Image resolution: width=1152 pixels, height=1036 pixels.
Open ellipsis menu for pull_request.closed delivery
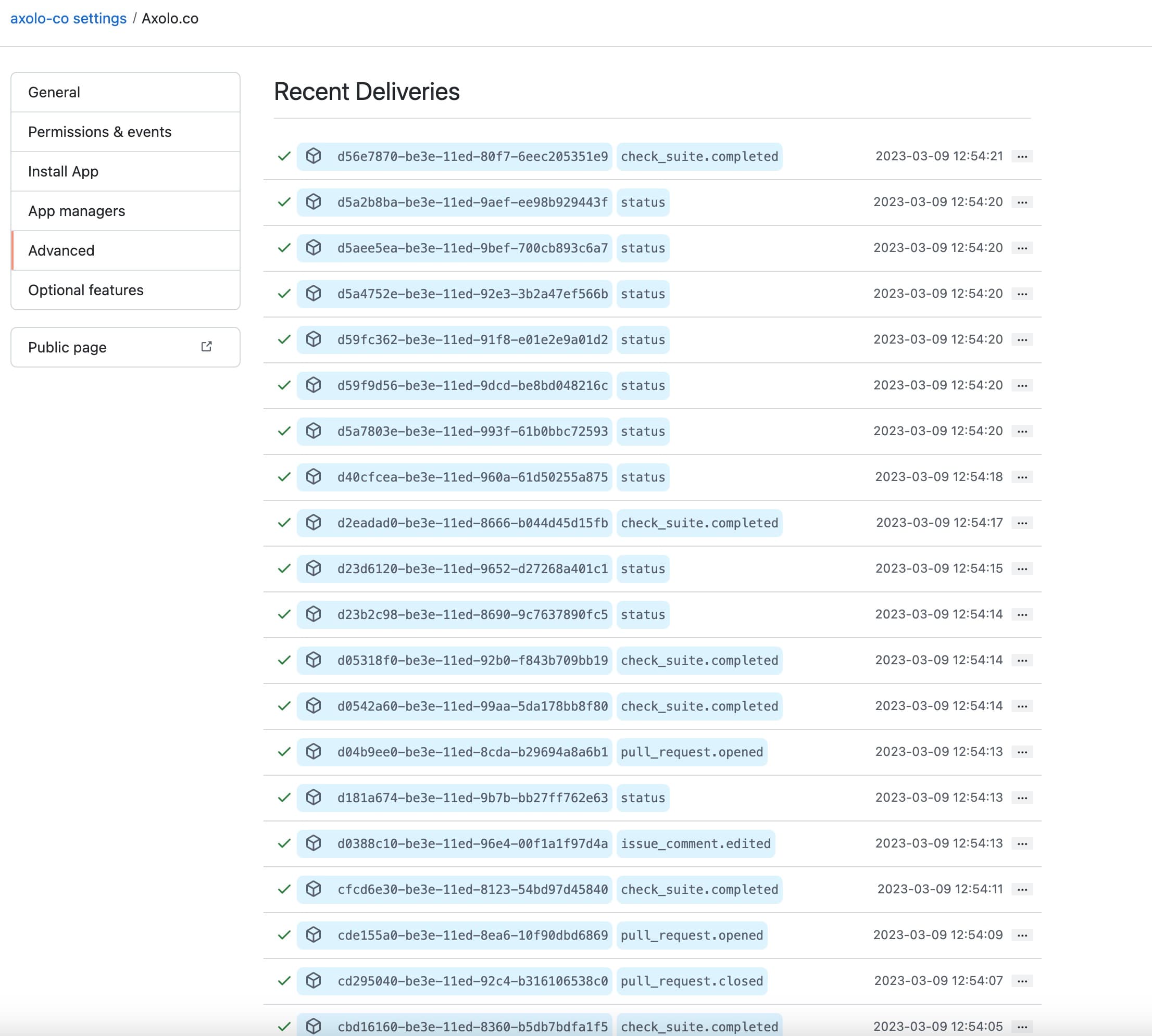(1022, 981)
